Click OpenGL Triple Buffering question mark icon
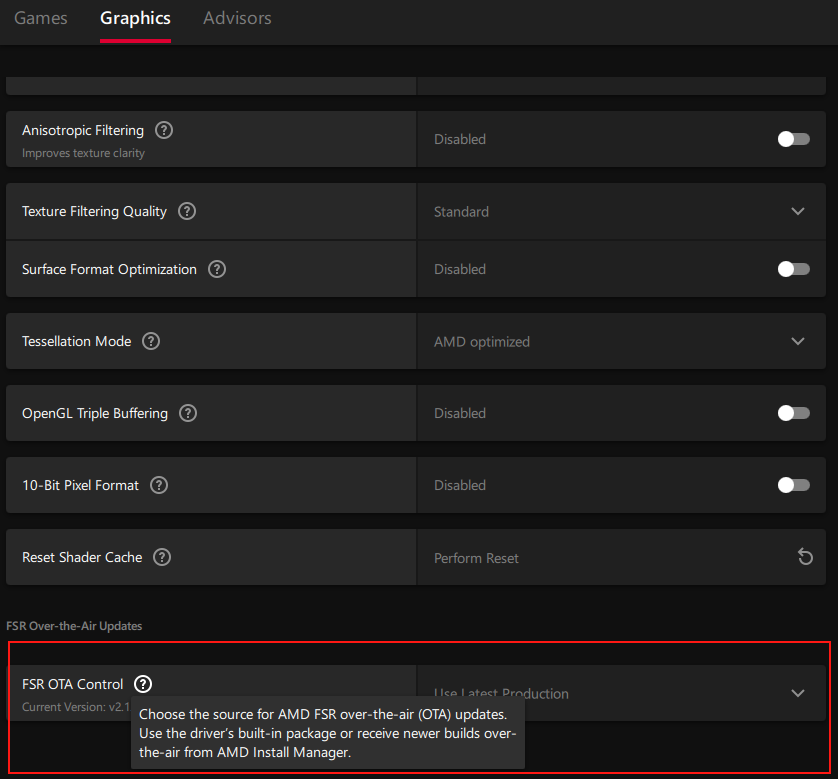 point(188,413)
